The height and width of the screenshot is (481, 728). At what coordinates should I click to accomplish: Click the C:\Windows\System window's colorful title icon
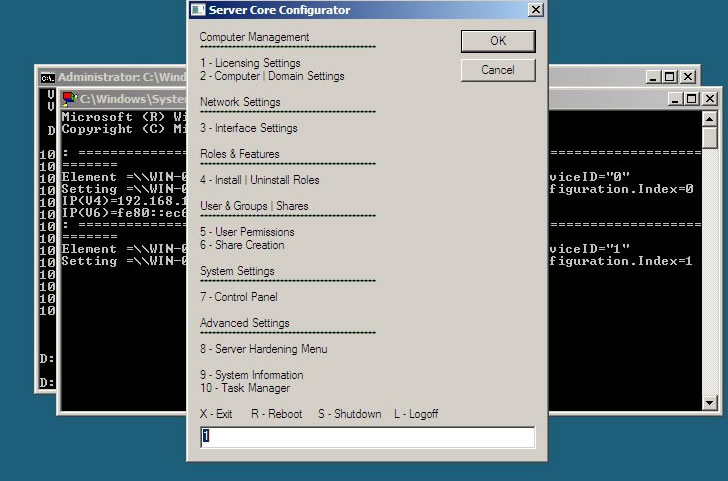click(x=69, y=99)
